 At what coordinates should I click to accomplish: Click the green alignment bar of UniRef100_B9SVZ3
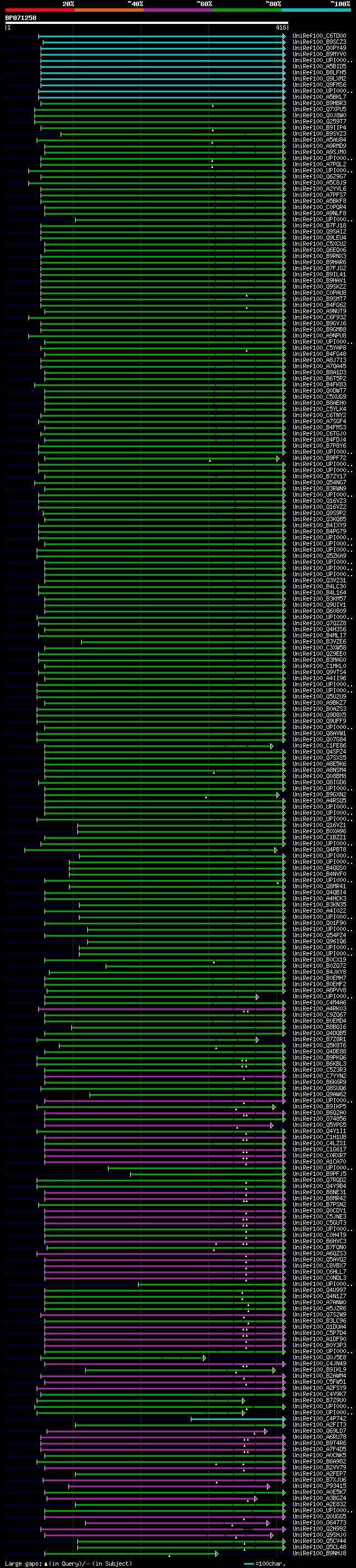[173, 134]
